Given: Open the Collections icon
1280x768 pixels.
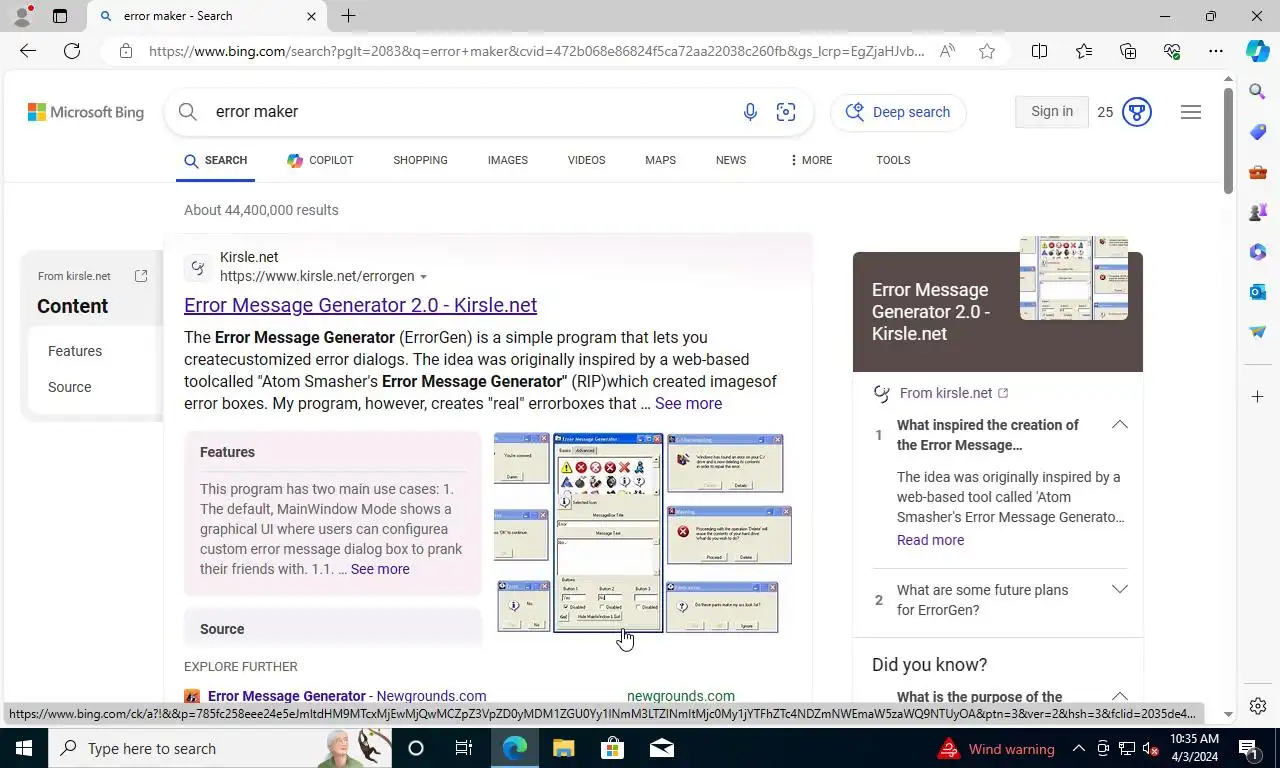Looking at the screenshot, I should point(1128,51).
